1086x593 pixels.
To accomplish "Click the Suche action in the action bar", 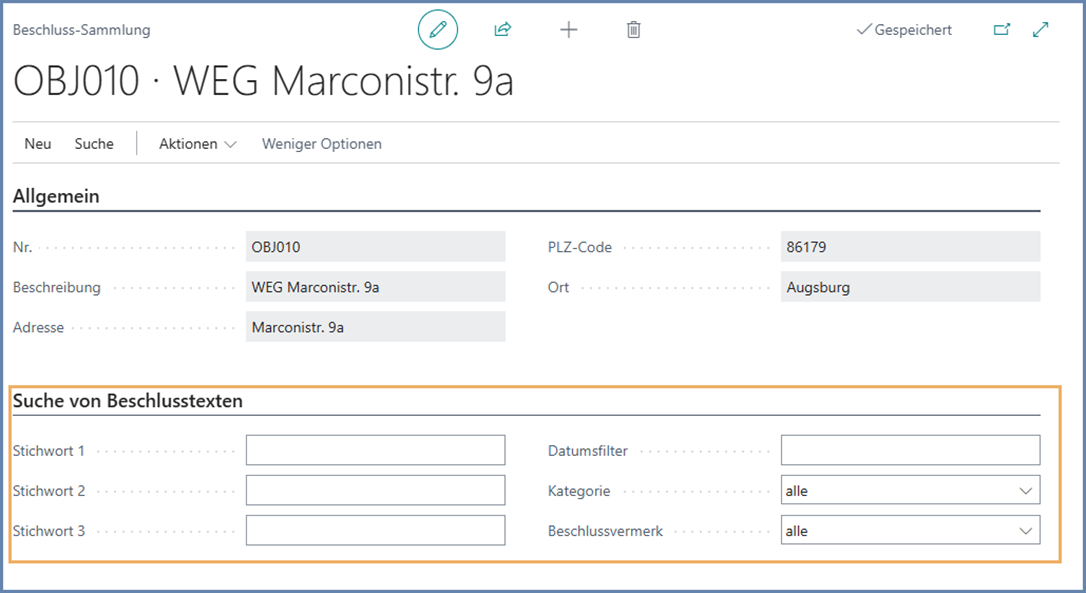I will pyautogui.click(x=94, y=144).
